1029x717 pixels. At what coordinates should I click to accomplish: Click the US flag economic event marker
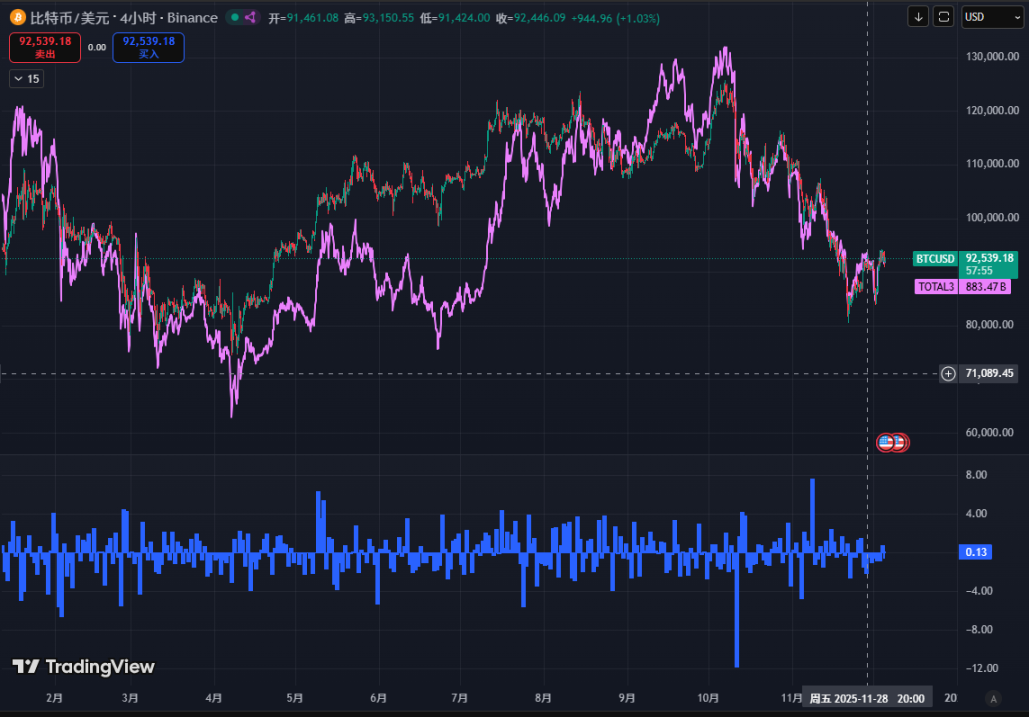tap(886, 442)
